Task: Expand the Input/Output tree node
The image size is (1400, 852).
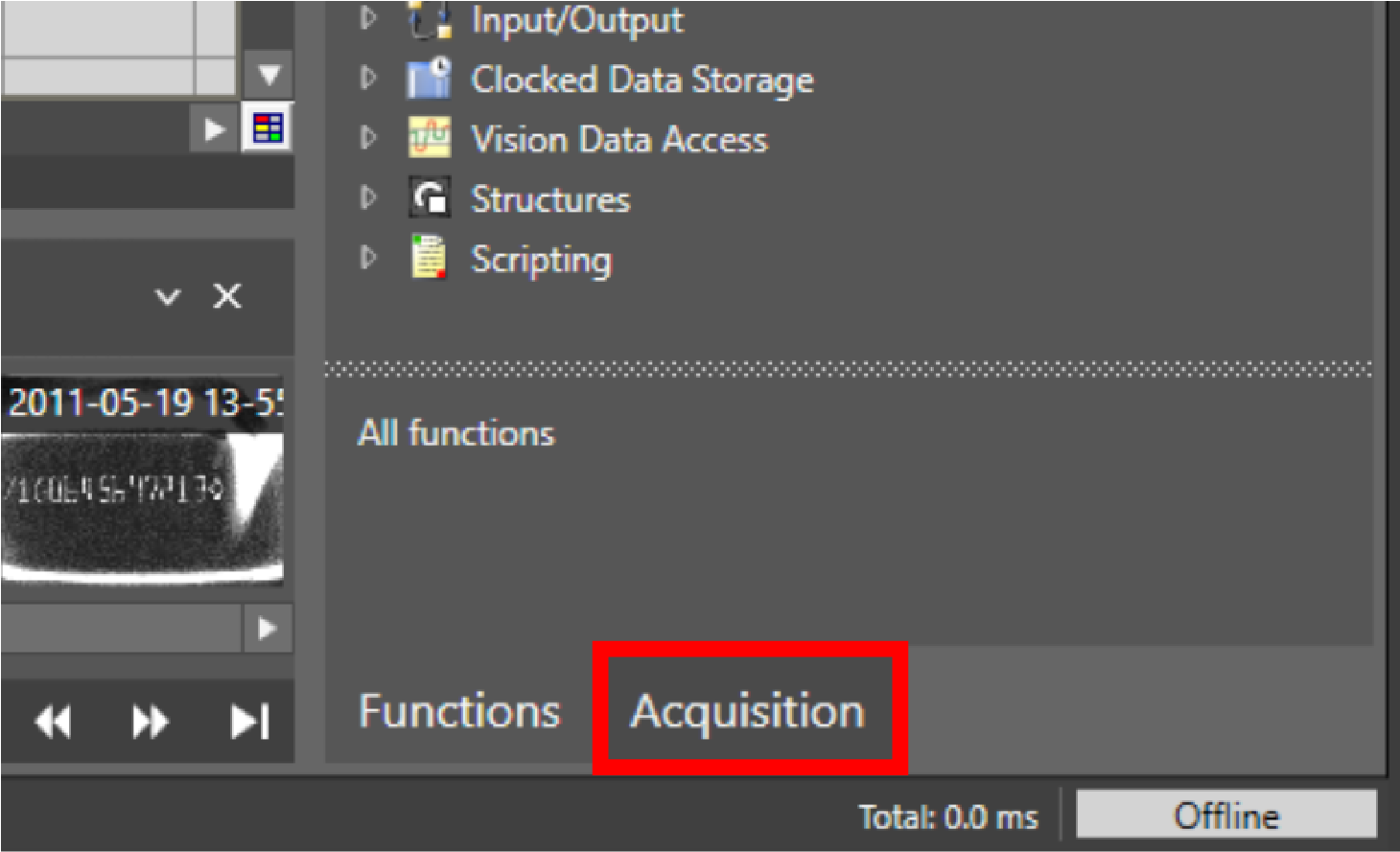Action: tap(368, 19)
